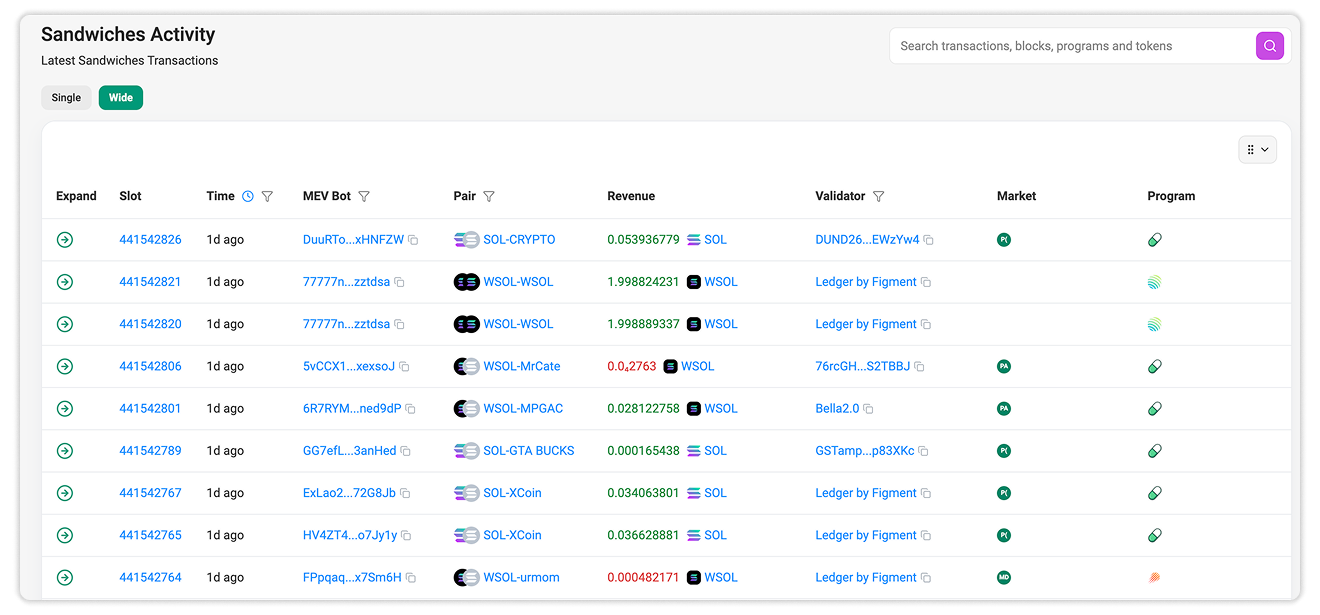Copy the HV4ZT4...o7Jy1y bot address

coord(406,536)
